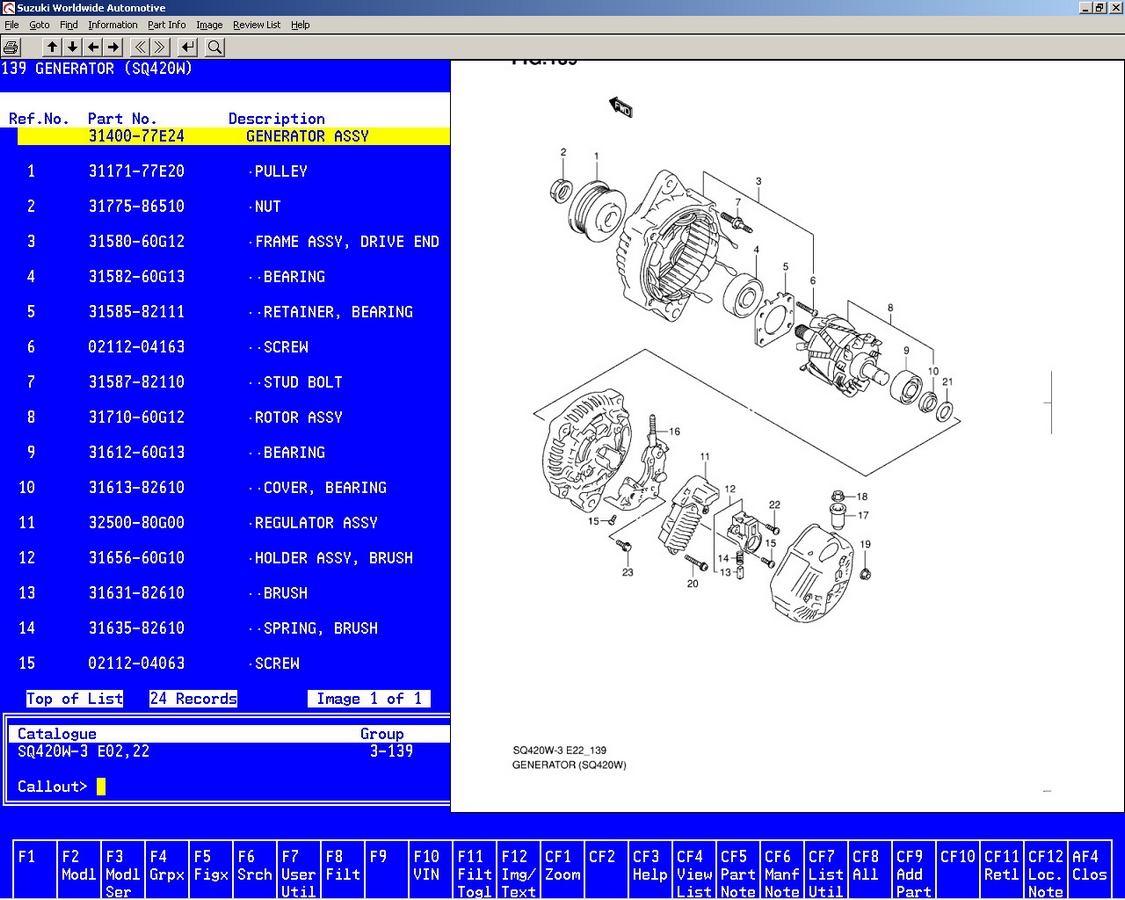The width and height of the screenshot is (1125, 900).
Task: Click the CF3 Help function button
Action: tap(649, 870)
